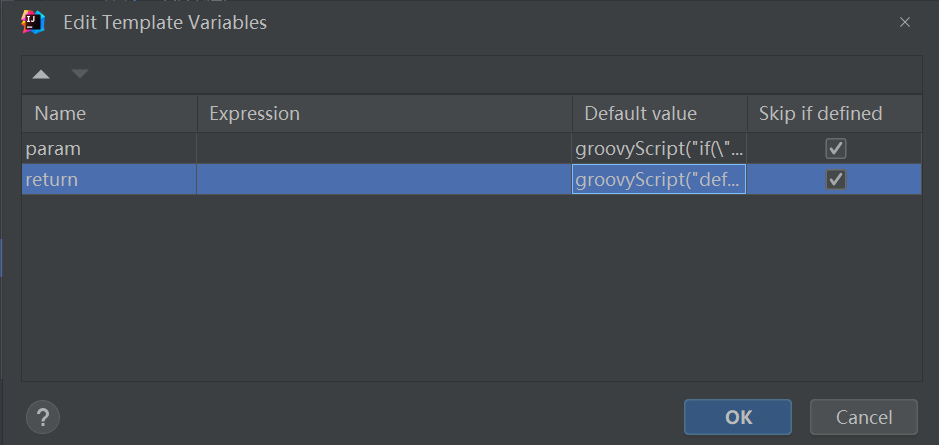Viewport: 939px width, 445px height.
Task: Click the param Default value groovyScript cell
Action: (x=659, y=148)
